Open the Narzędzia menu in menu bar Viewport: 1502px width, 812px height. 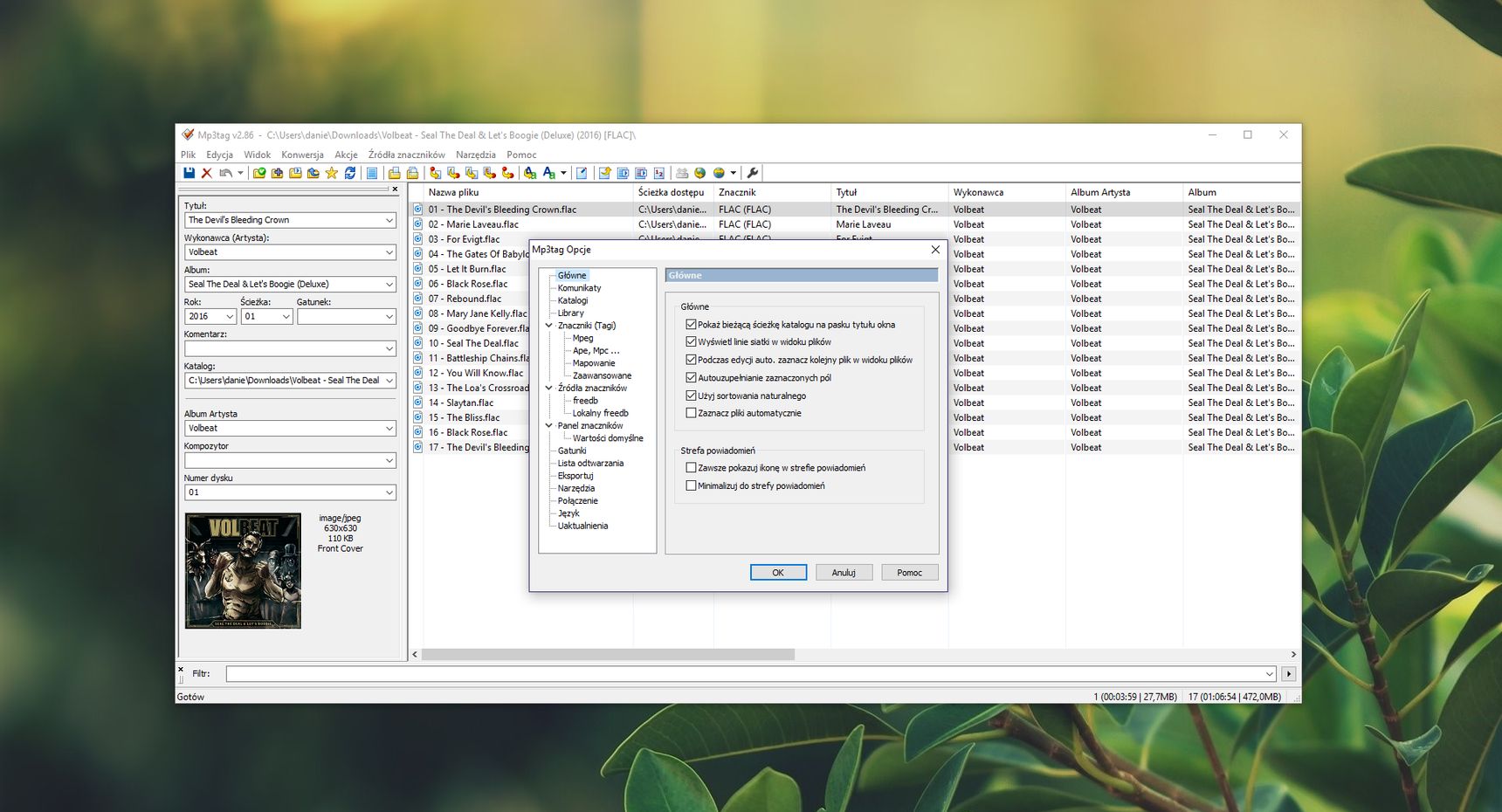[475, 155]
